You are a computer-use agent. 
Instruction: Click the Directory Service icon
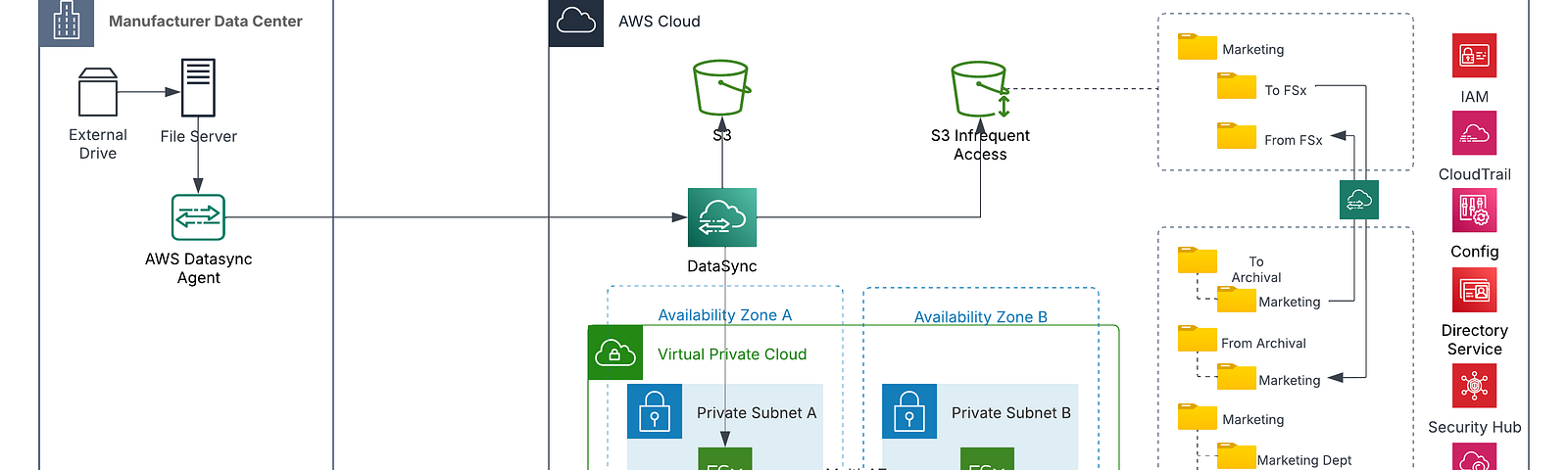[1474, 290]
